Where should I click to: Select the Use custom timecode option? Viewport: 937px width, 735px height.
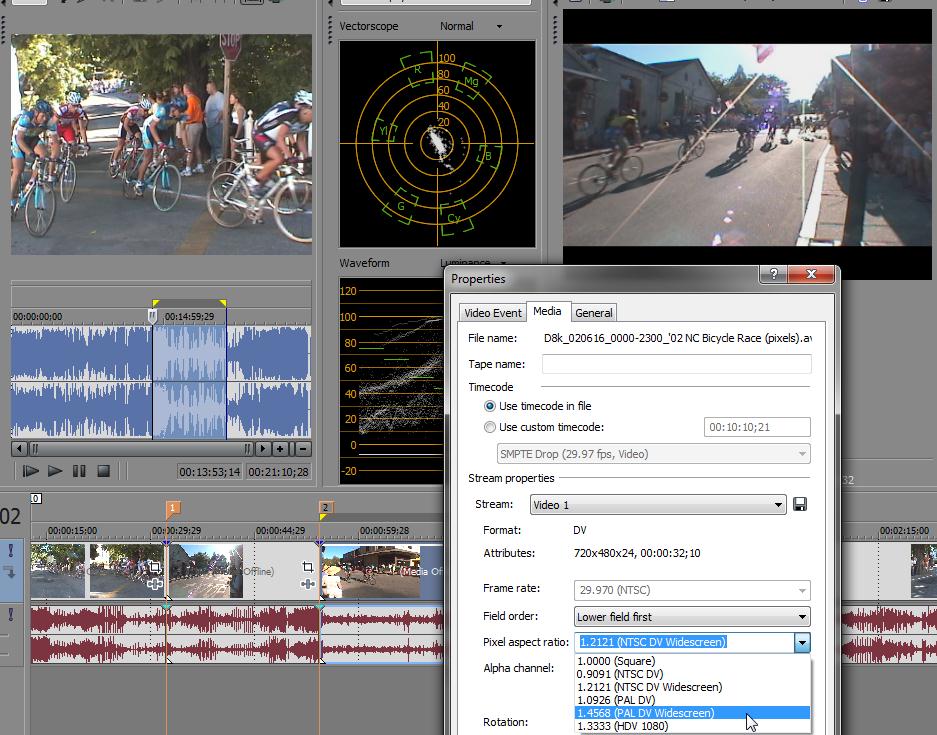coord(490,427)
